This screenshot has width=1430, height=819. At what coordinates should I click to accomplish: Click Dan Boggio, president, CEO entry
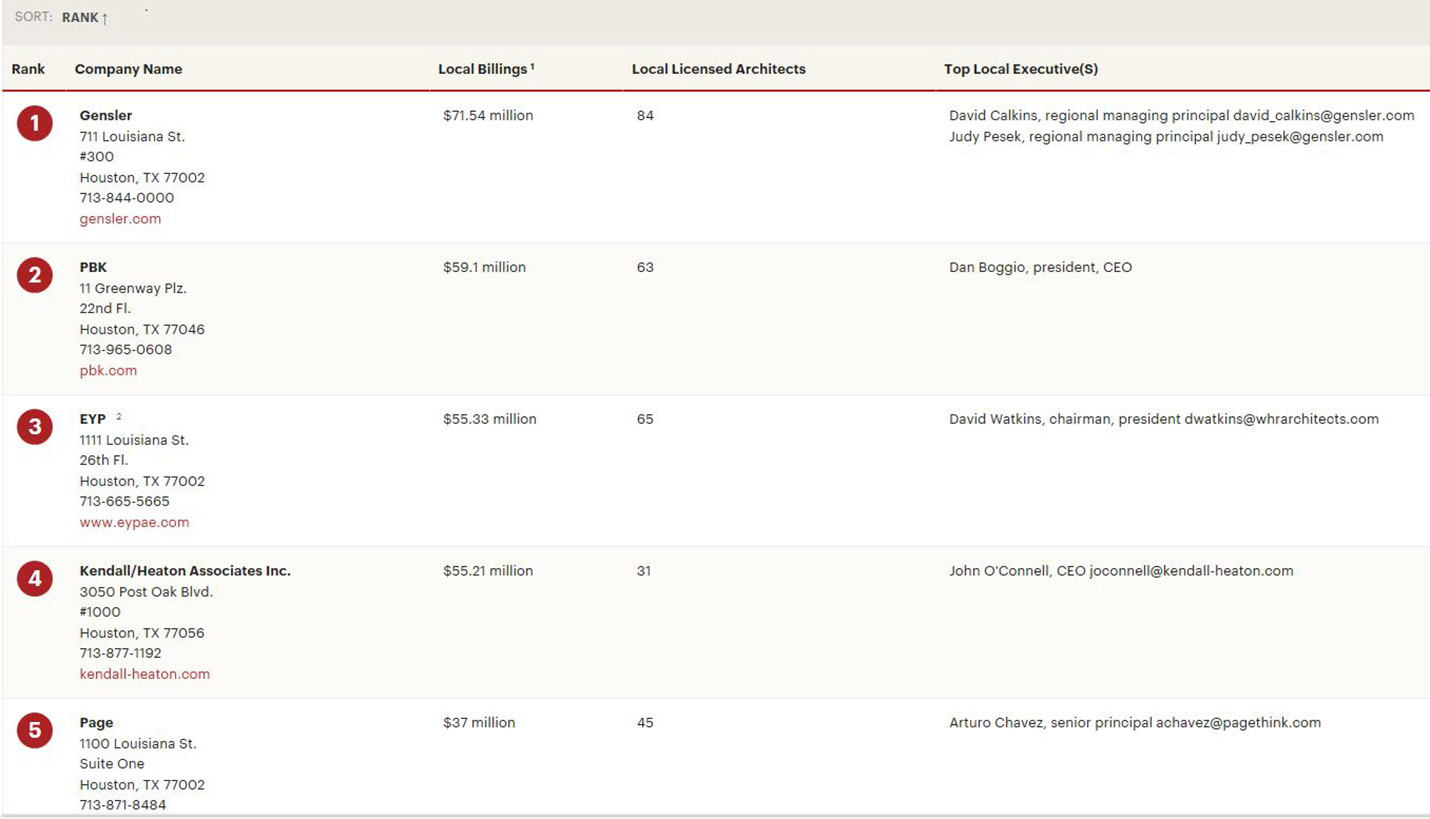pos(1041,268)
